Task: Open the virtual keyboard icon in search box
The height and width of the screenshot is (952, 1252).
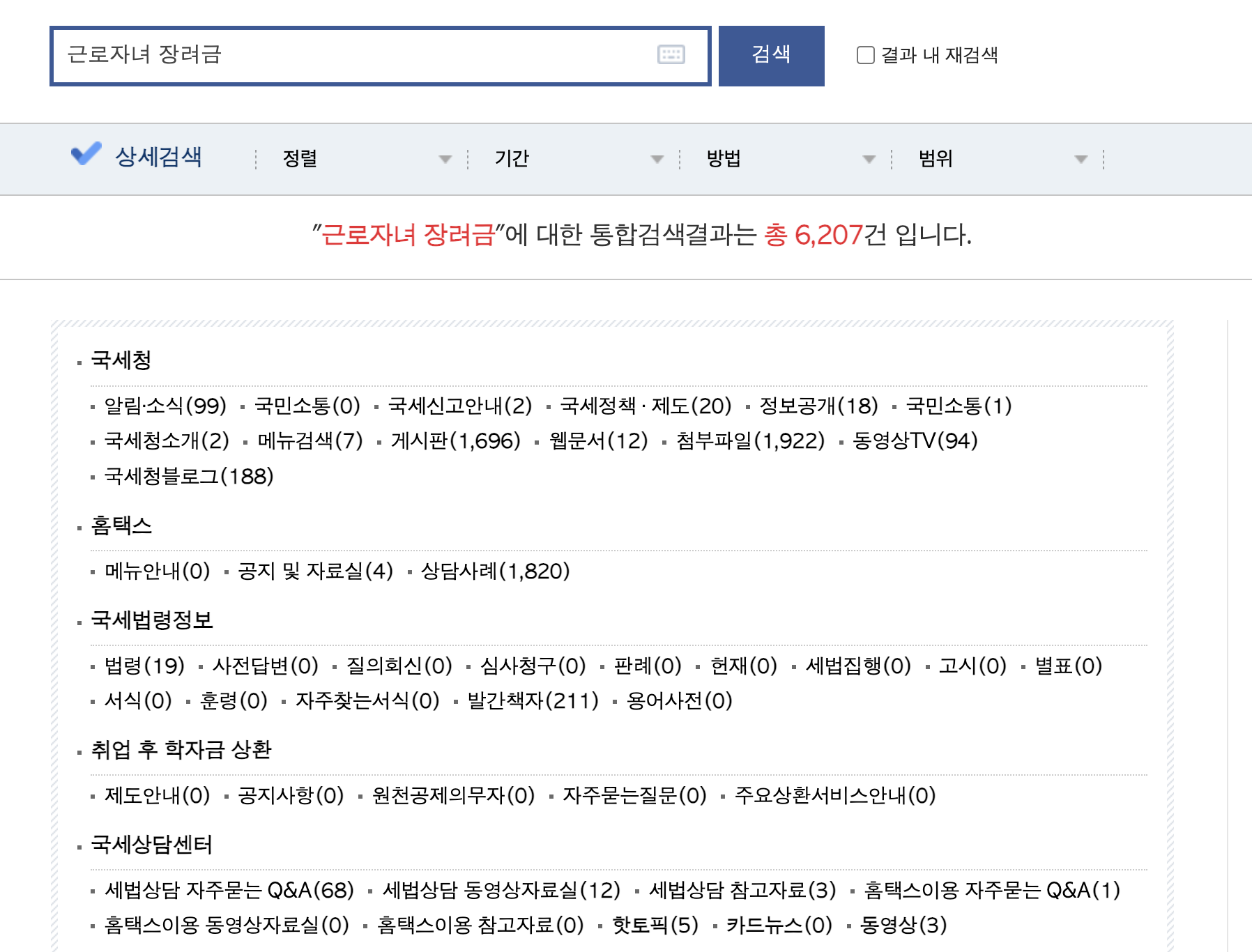Action: [x=671, y=54]
